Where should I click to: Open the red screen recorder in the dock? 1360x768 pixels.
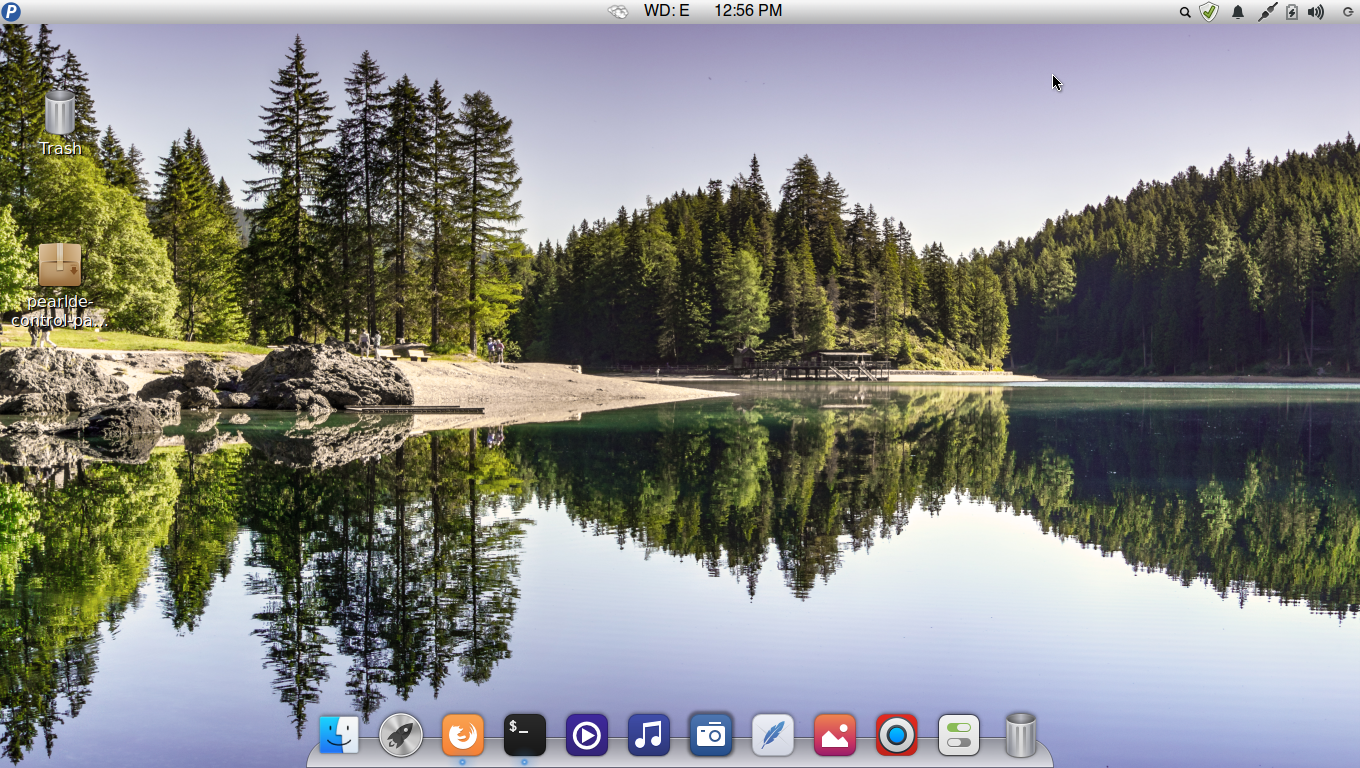[897, 736]
